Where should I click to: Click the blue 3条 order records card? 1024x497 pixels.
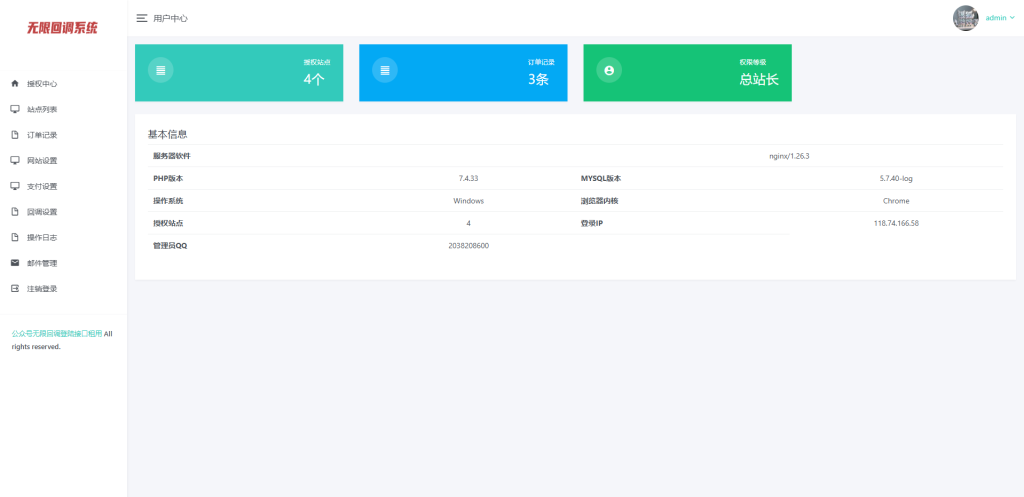point(463,73)
